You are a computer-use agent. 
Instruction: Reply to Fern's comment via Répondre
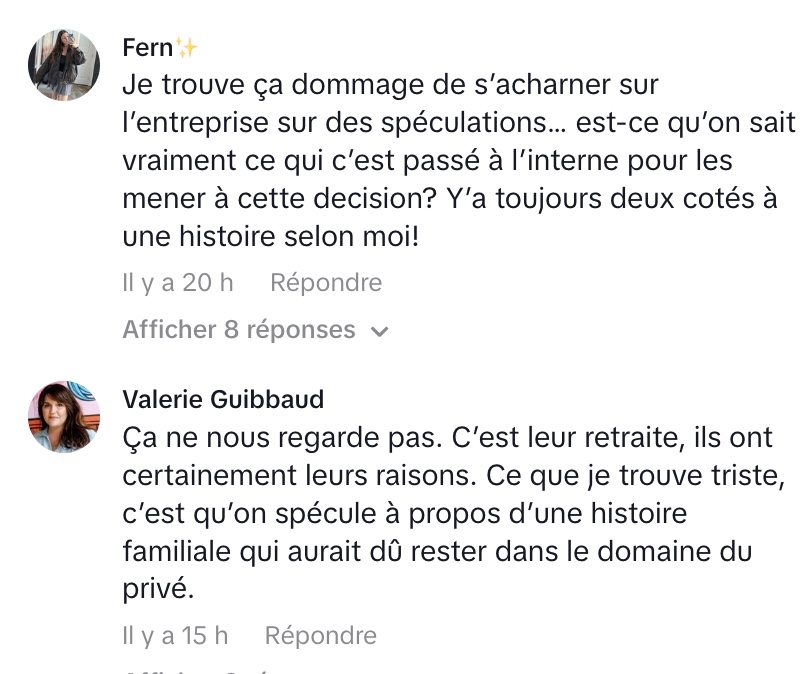coord(326,283)
